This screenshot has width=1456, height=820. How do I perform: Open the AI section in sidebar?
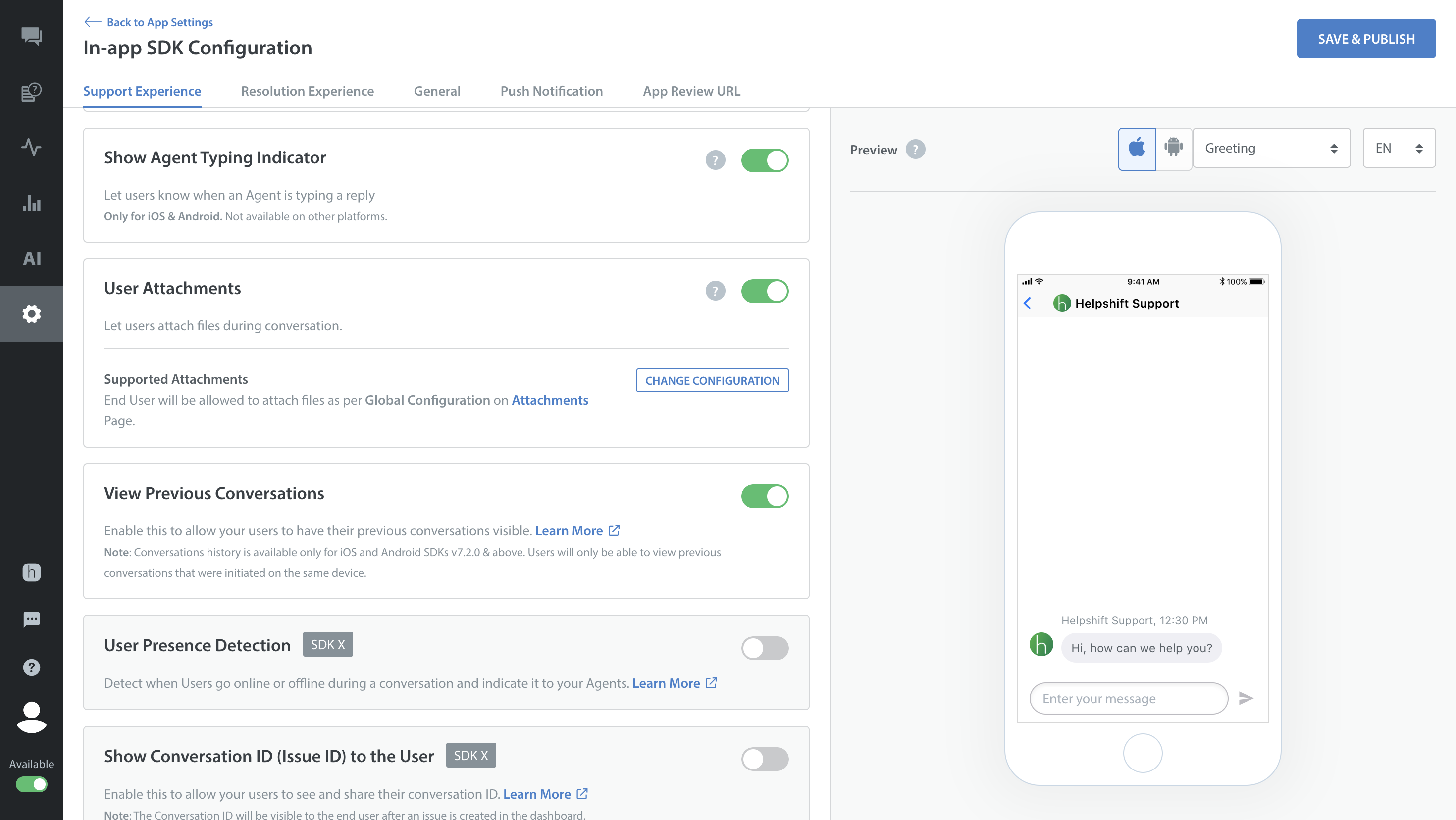pos(32,258)
